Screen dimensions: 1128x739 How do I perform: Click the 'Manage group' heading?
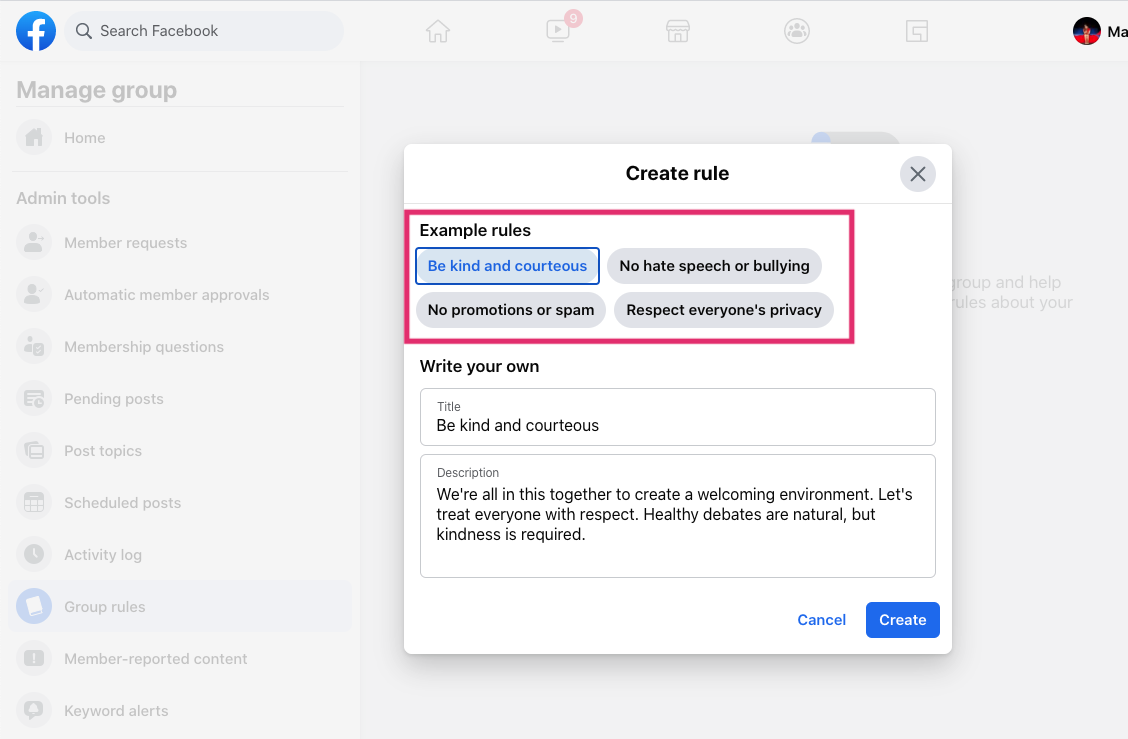pyautogui.click(x=96, y=90)
